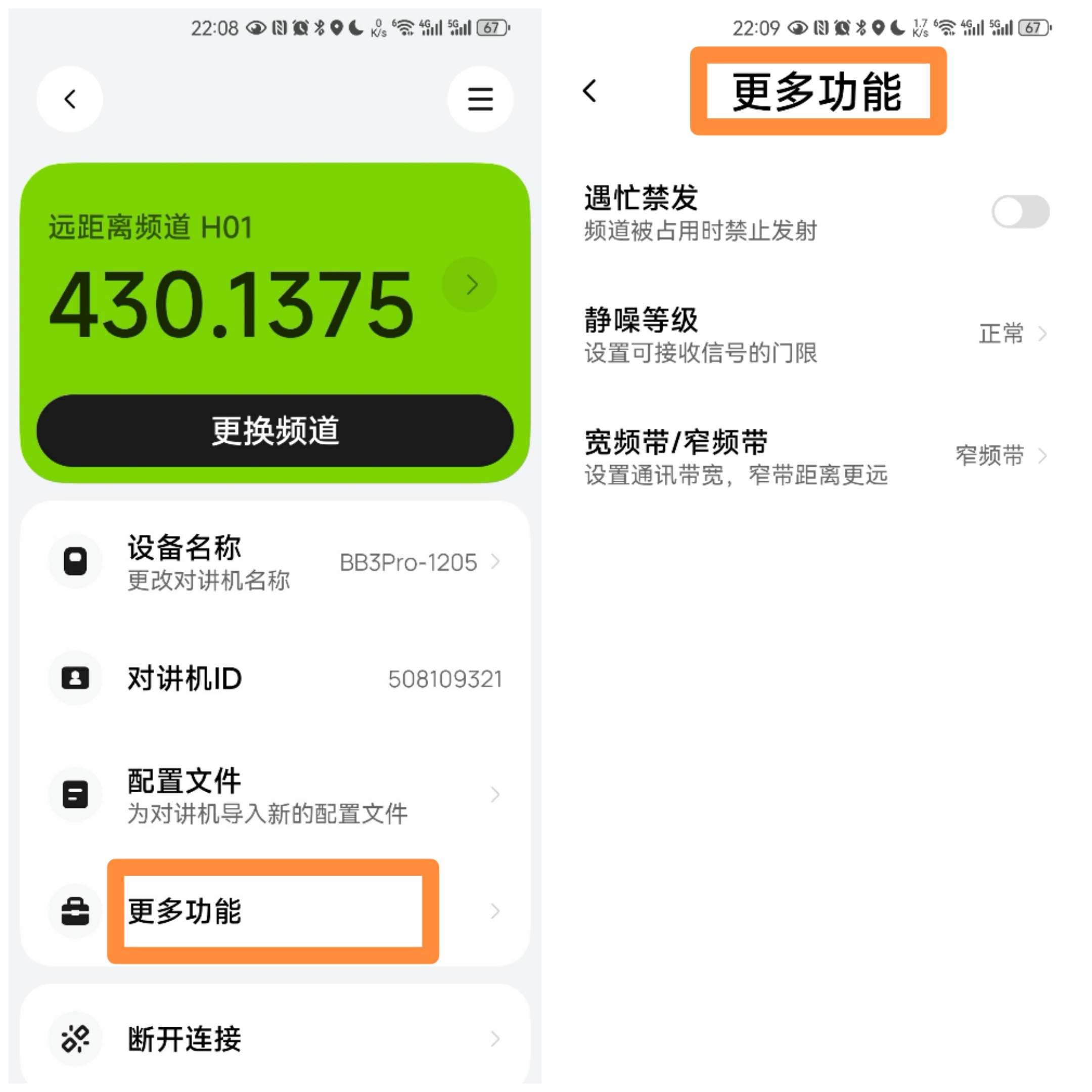The image size is (1092, 1092).
Task: Tap the device name icon
Action: click(x=75, y=561)
